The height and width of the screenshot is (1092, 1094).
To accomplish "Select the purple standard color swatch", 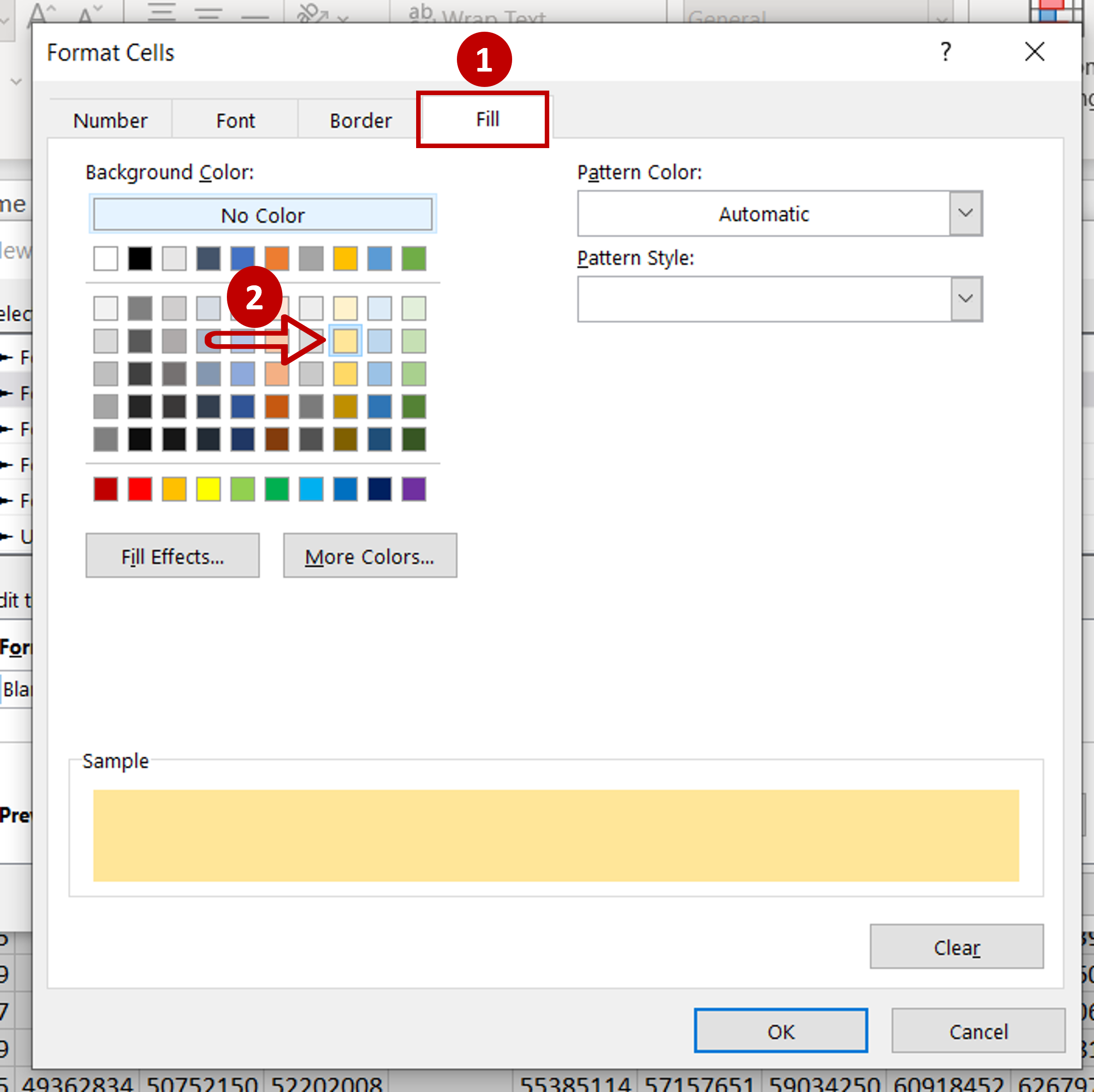I will 414,489.
